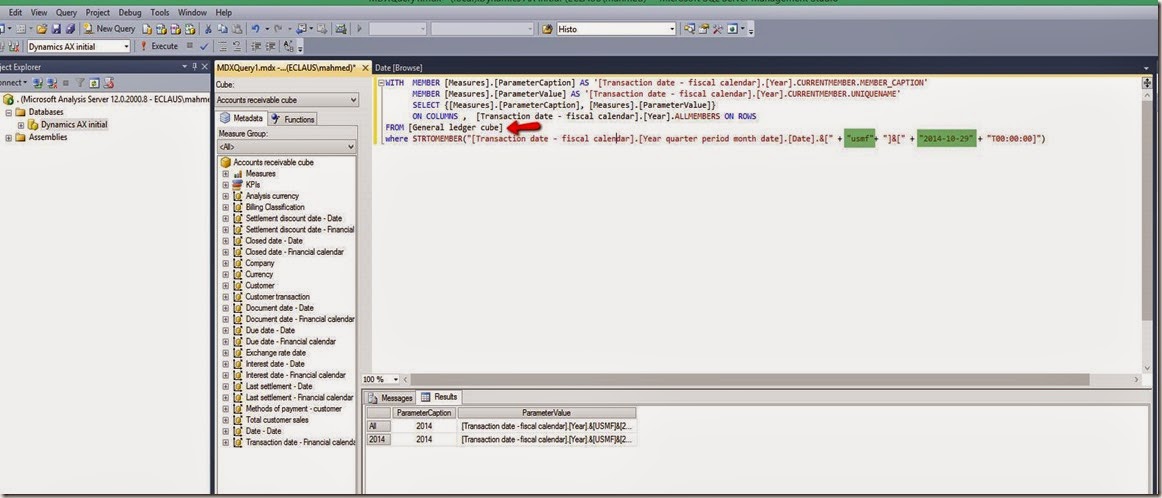Pin the Object Explorer panel
This screenshot has height=498, width=1162.
(x=195, y=67)
